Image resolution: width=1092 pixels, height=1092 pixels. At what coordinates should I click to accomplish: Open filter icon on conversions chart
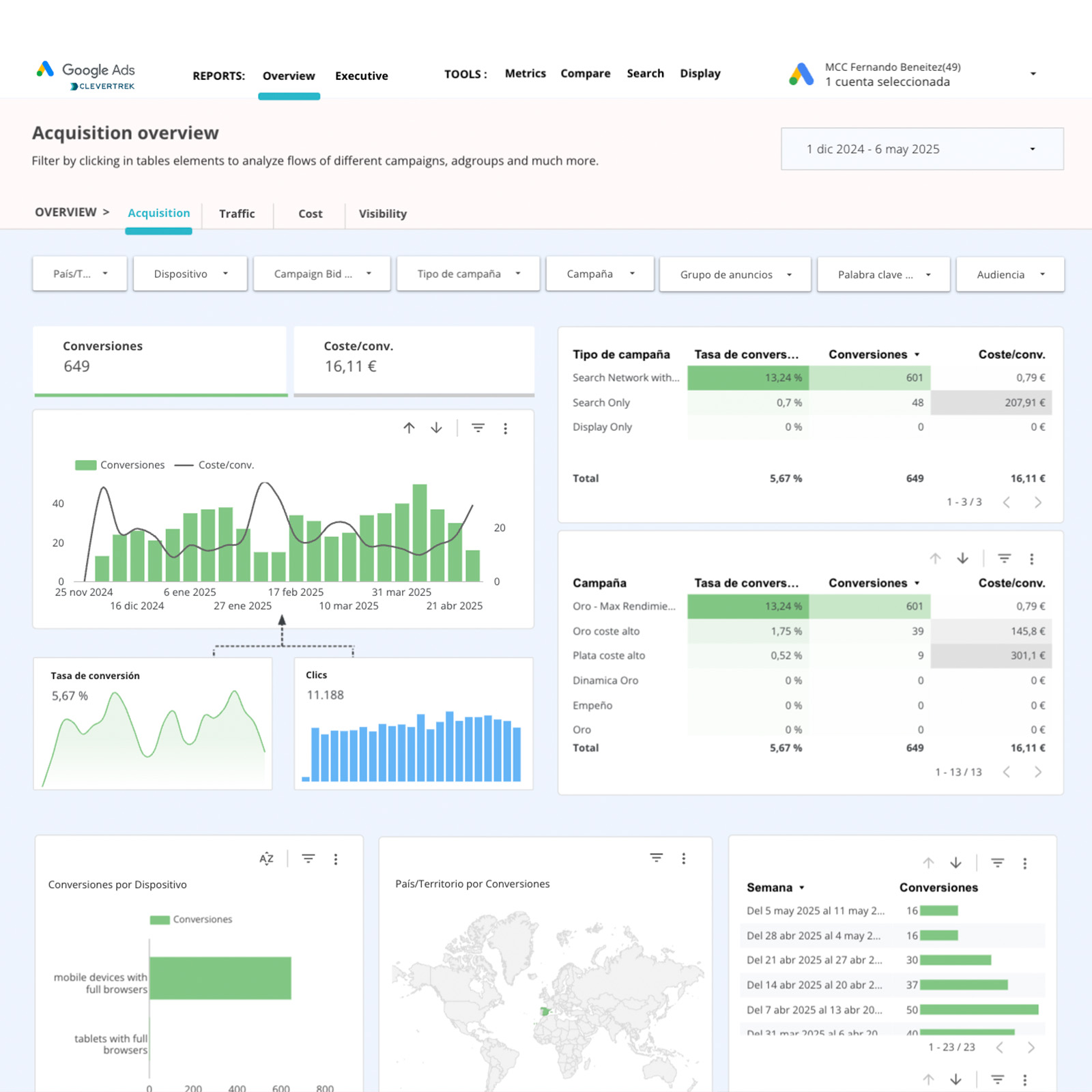pos(478,428)
